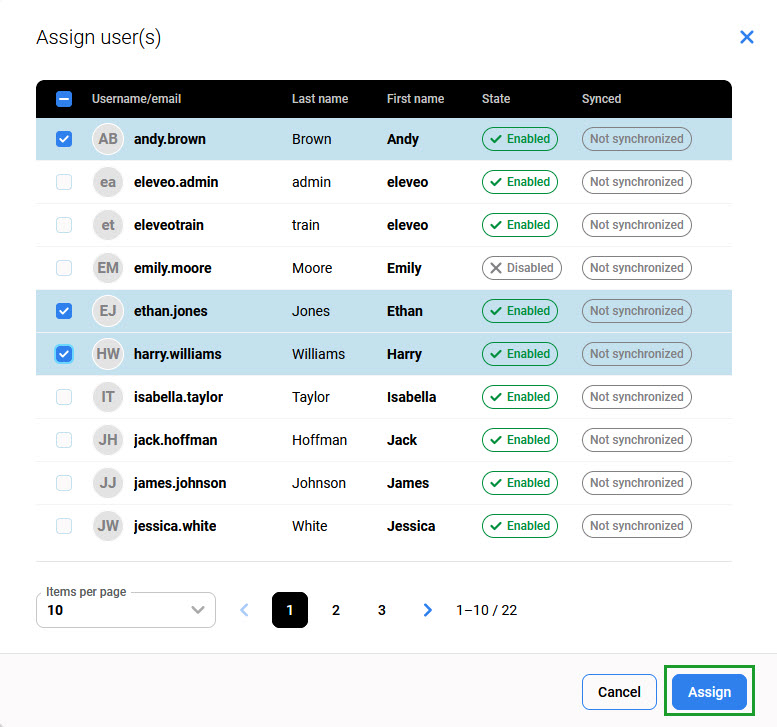The height and width of the screenshot is (727, 777).
Task: Go to next page using right arrow
Action: [428, 610]
